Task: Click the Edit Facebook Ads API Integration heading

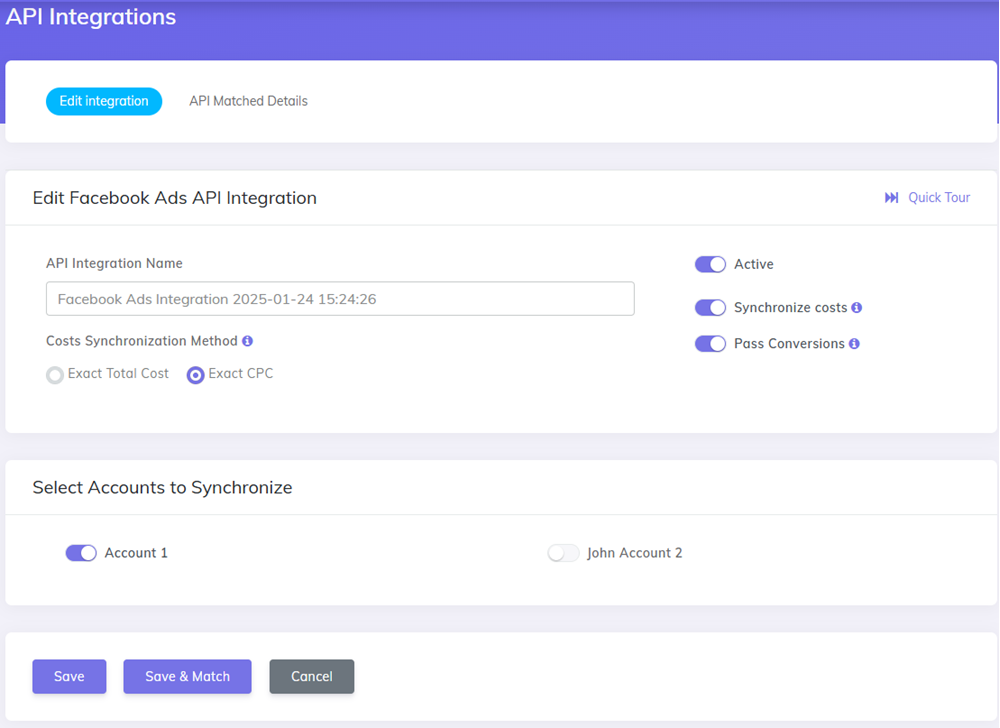Action: coord(175,198)
